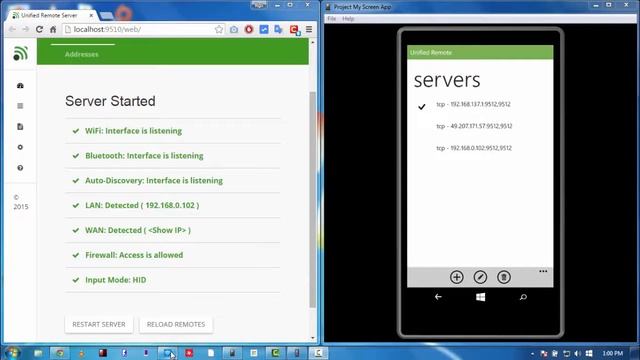Select server tcp 49.207.171.57 on the phone
This screenshot has height=360, width=640.
[x=474, y=126]
